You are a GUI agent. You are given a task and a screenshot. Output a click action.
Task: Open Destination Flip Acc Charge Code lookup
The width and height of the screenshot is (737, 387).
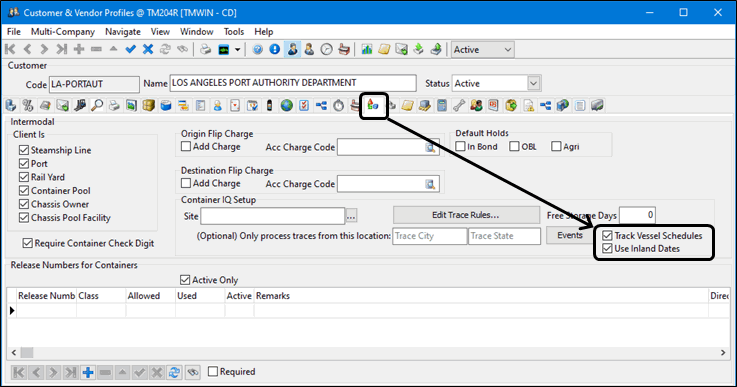pyautogui.click(x=430, y=184)
